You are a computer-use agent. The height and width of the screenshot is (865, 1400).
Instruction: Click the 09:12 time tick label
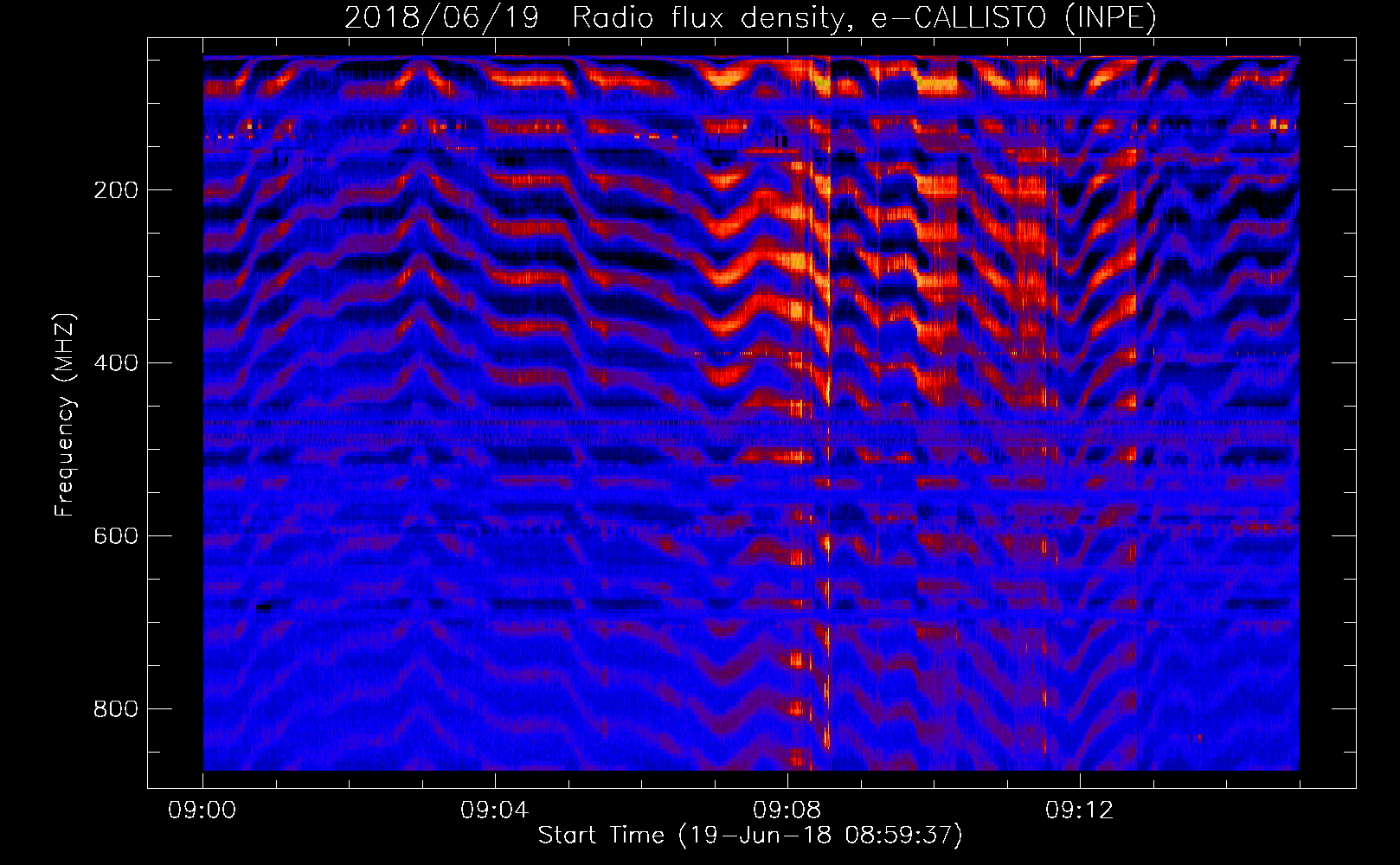coord(1080,811)
